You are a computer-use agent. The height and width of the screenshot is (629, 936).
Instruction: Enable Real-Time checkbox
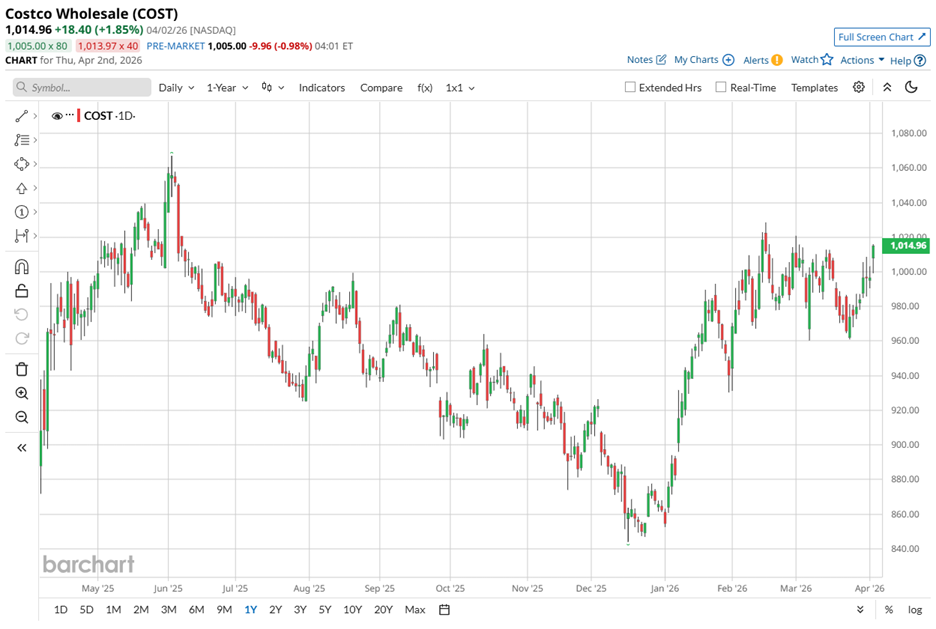(x=721, y=87)
